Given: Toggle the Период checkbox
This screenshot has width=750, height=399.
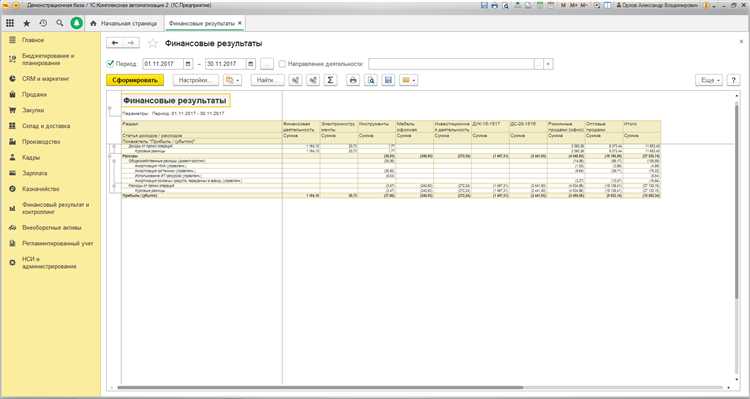Looking at the screenshot, I should pos(110,63).
